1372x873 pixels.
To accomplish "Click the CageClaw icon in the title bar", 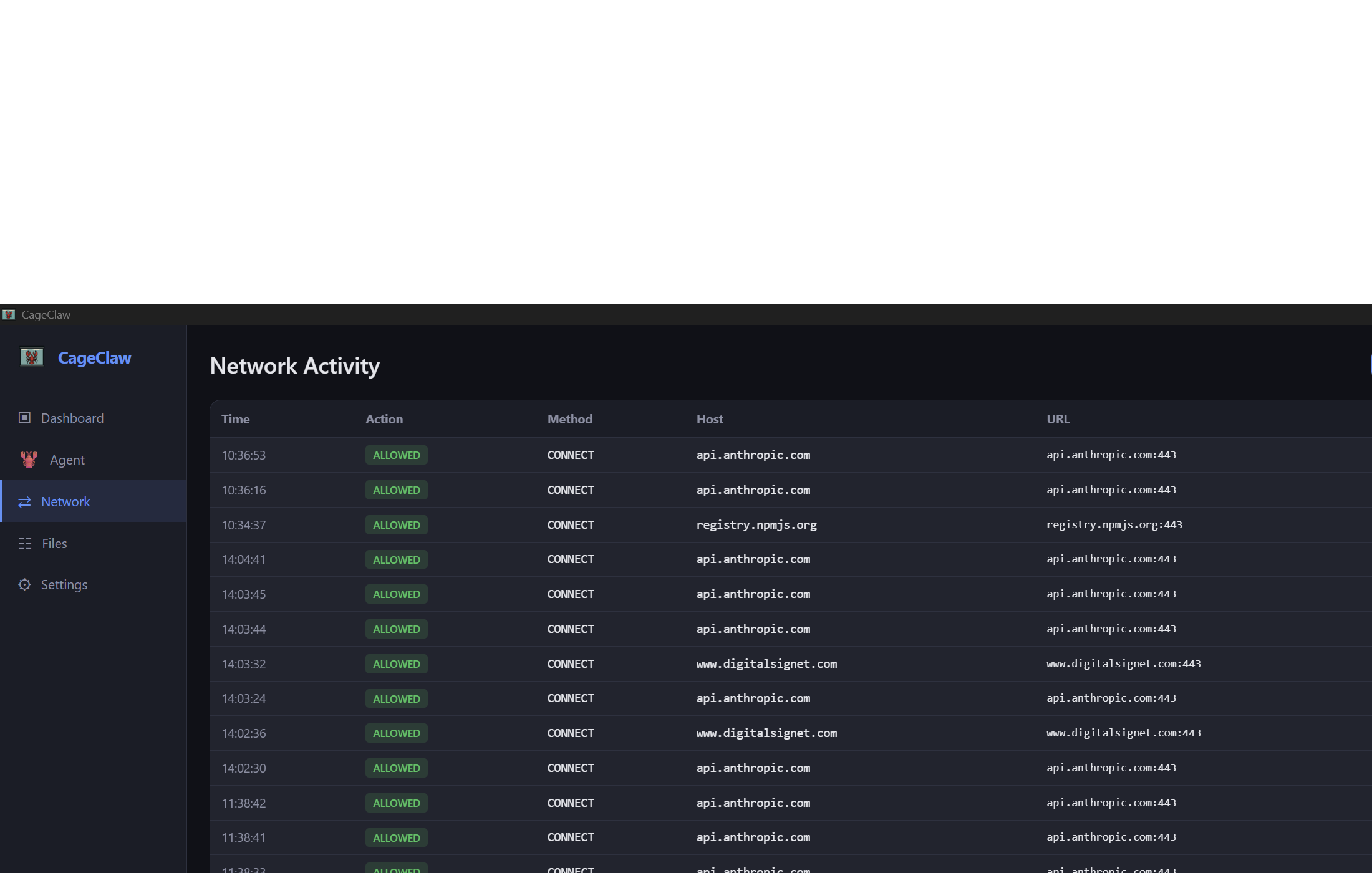I will [x=9, y=314].
